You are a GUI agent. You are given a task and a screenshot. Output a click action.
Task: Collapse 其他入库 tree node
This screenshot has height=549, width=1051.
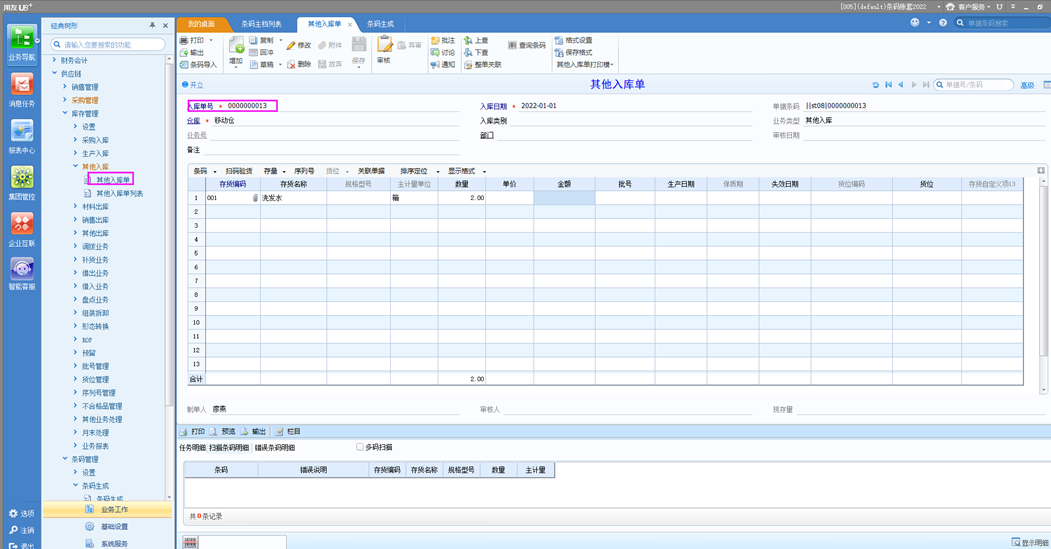click(x=75, y=166)
